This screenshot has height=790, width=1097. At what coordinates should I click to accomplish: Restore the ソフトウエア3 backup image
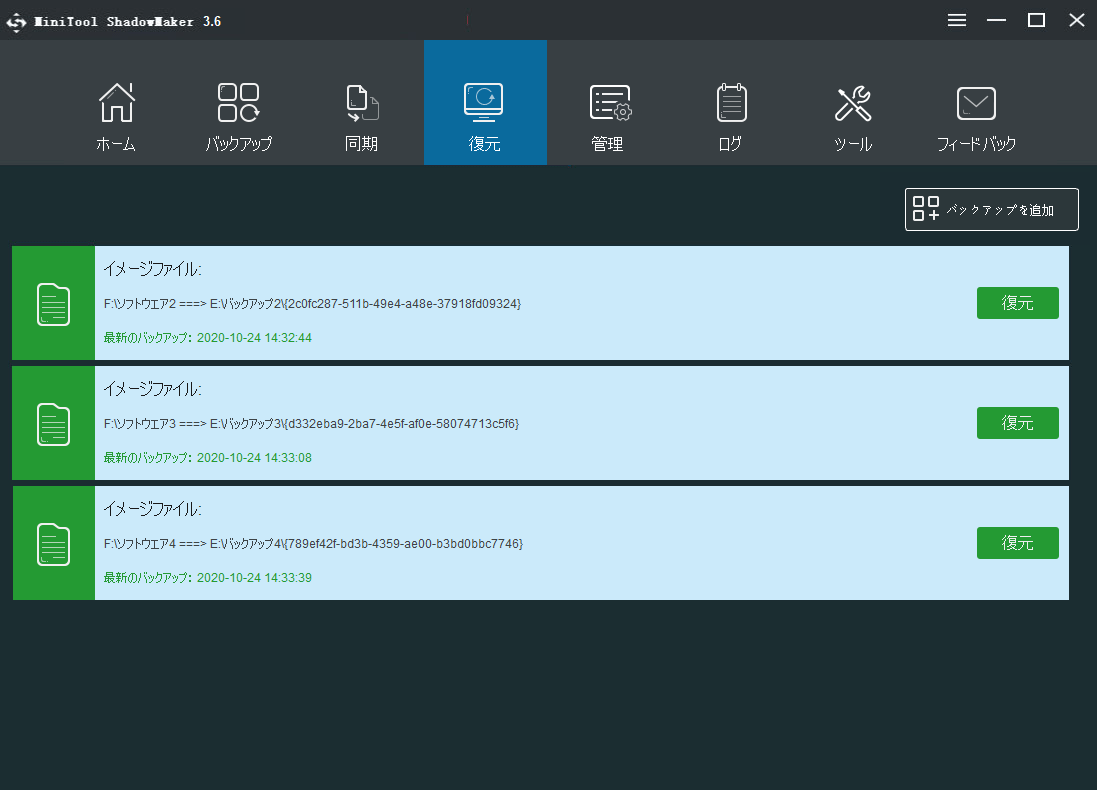[1017, 423]
